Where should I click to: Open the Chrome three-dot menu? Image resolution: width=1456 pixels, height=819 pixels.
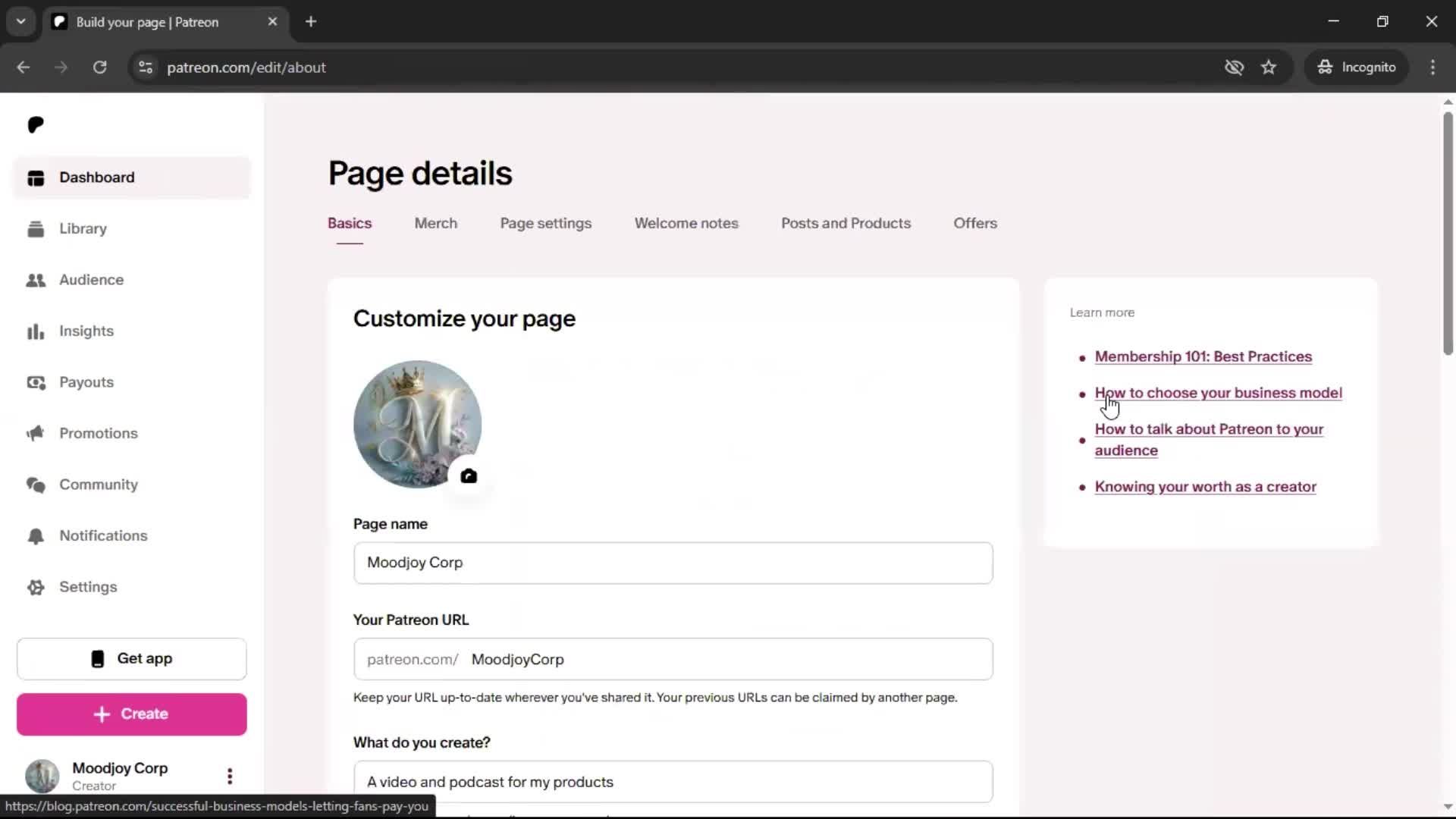pyautogui.click(x=1432, y=67)
